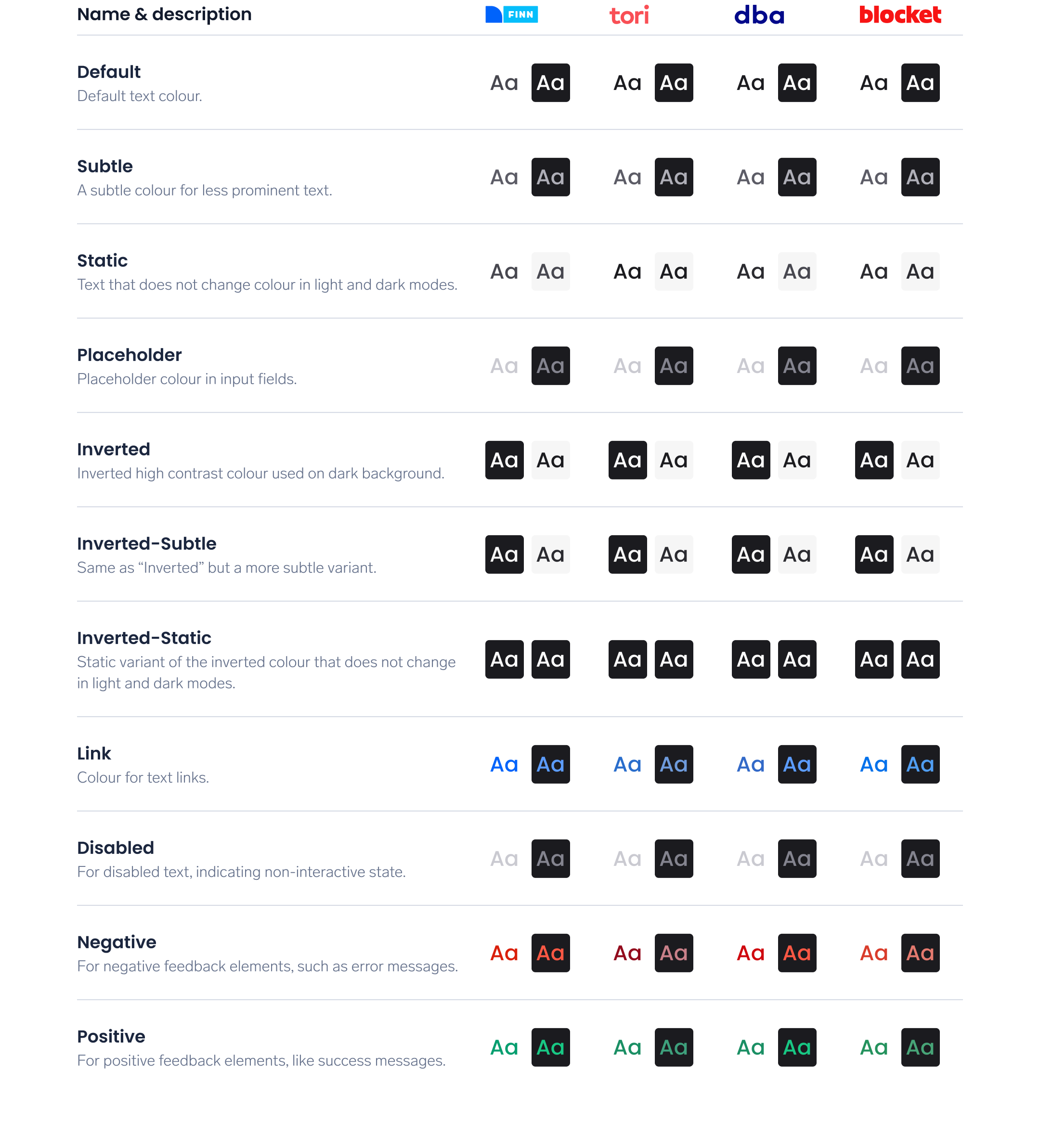
Task: Click the Positive dark 'Aa' swatch for FINN
Action: click(x=550, y=1048)
